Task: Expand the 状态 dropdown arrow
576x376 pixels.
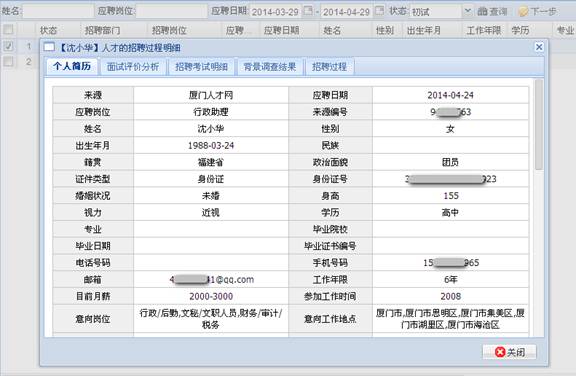Action: 467,11
